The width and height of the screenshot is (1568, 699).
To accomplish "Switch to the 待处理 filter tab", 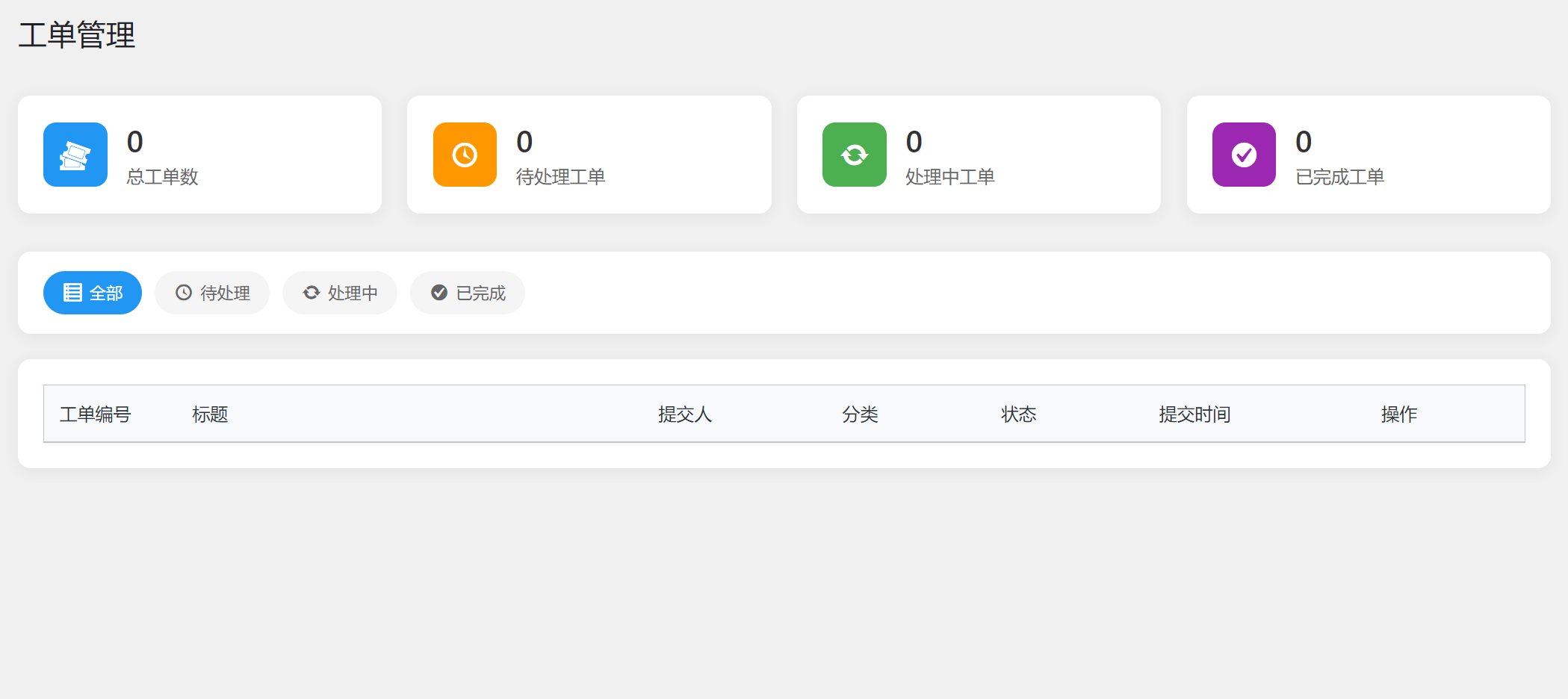I will [212, 293].
